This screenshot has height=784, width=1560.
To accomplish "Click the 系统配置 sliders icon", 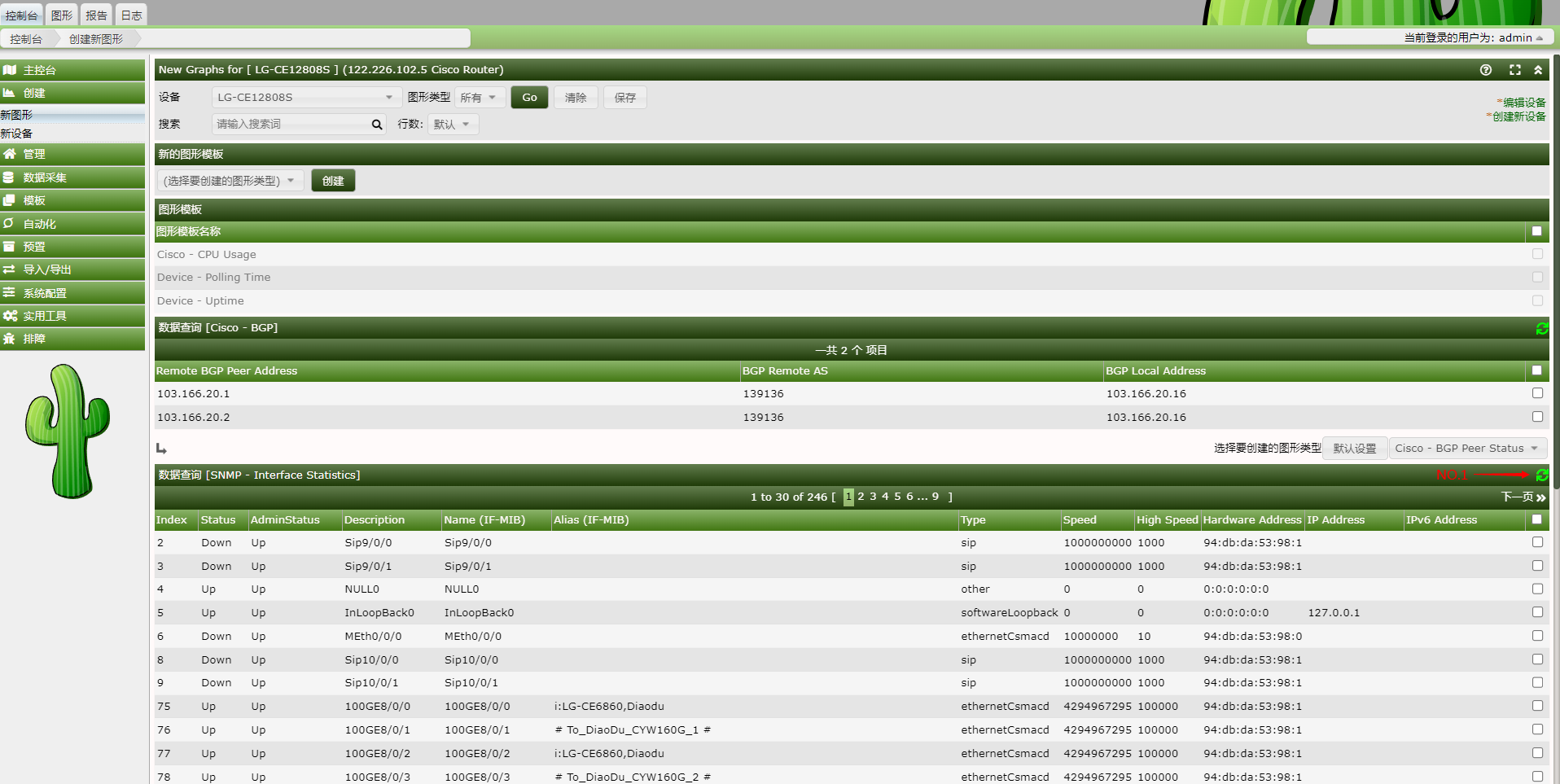I will (x=9, y=292).
